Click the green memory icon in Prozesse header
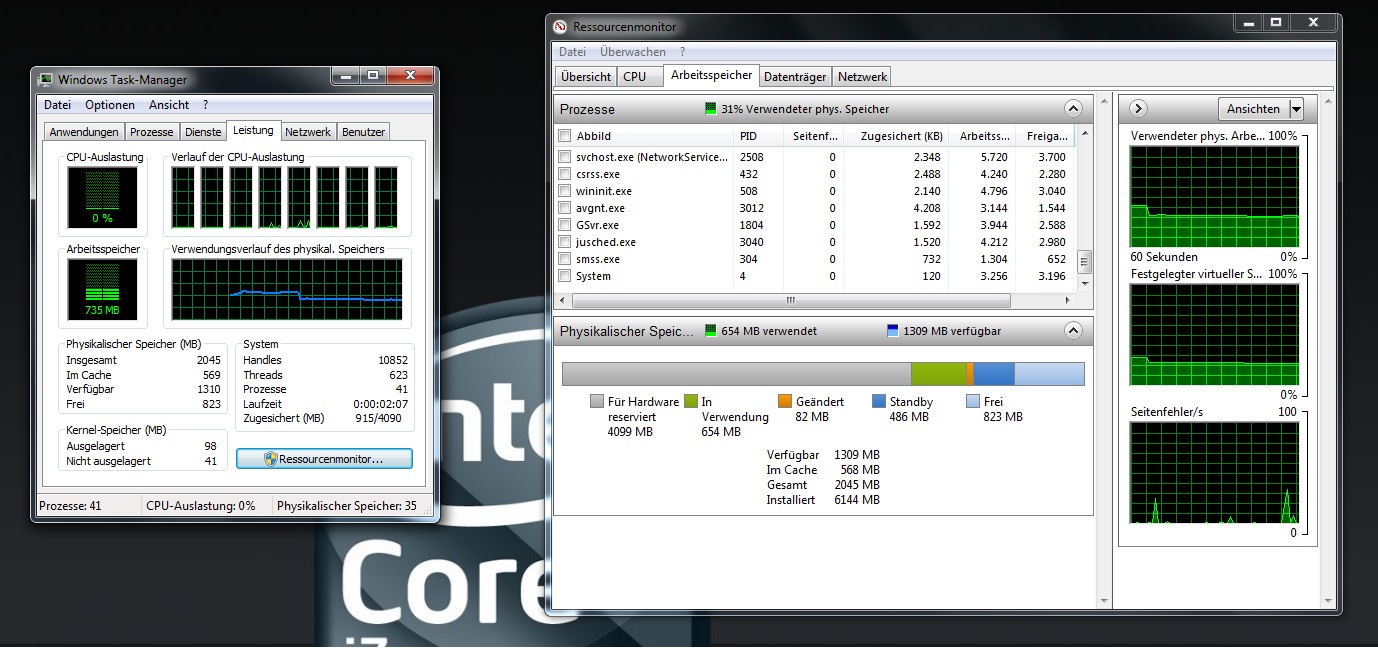This screenshot has height=648, width=1378. pos(711,109)
